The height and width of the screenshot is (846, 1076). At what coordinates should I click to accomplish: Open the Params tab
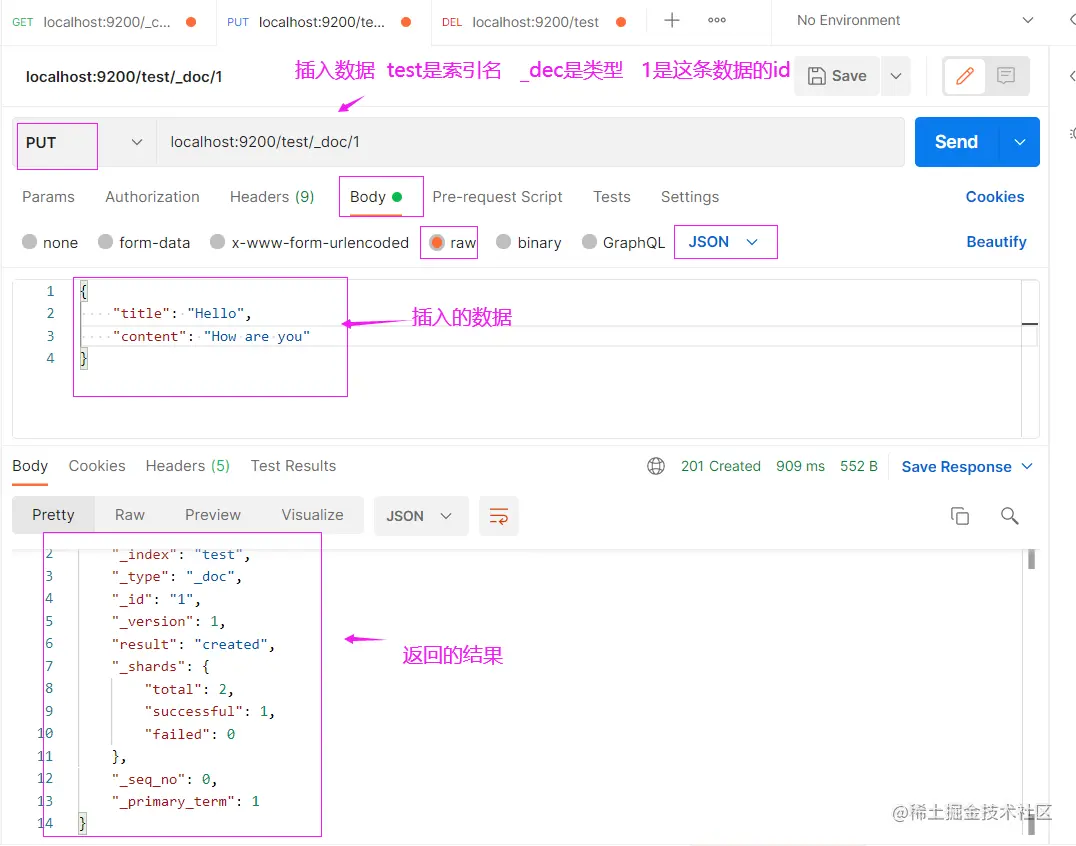point(48,197)
